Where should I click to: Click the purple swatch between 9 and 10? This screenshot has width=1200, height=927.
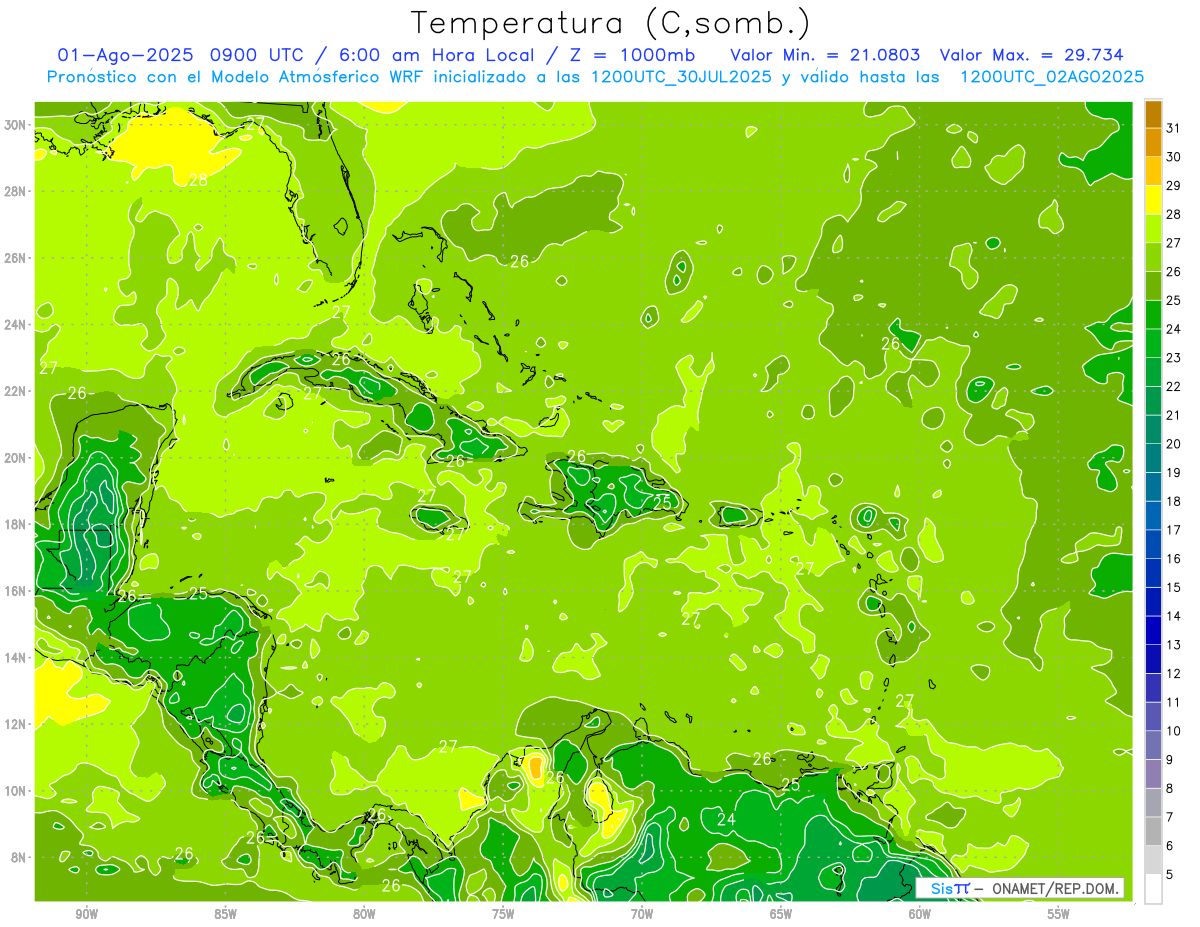[x=1153, y=774]
